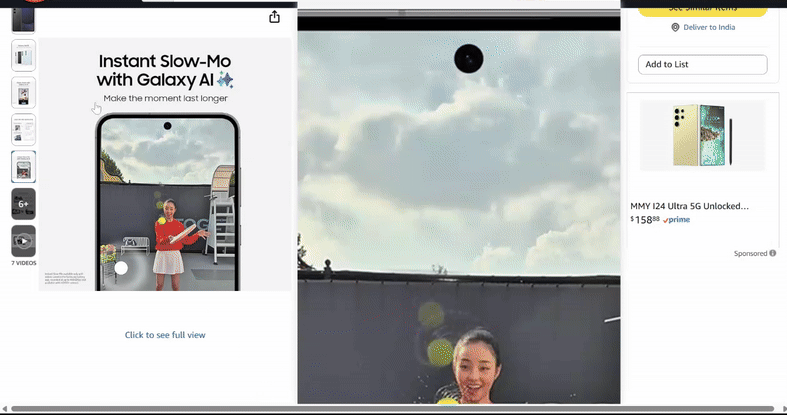The image size is (787, 415).
Task: Click the share icon above product image
Action: pos(275,16)
